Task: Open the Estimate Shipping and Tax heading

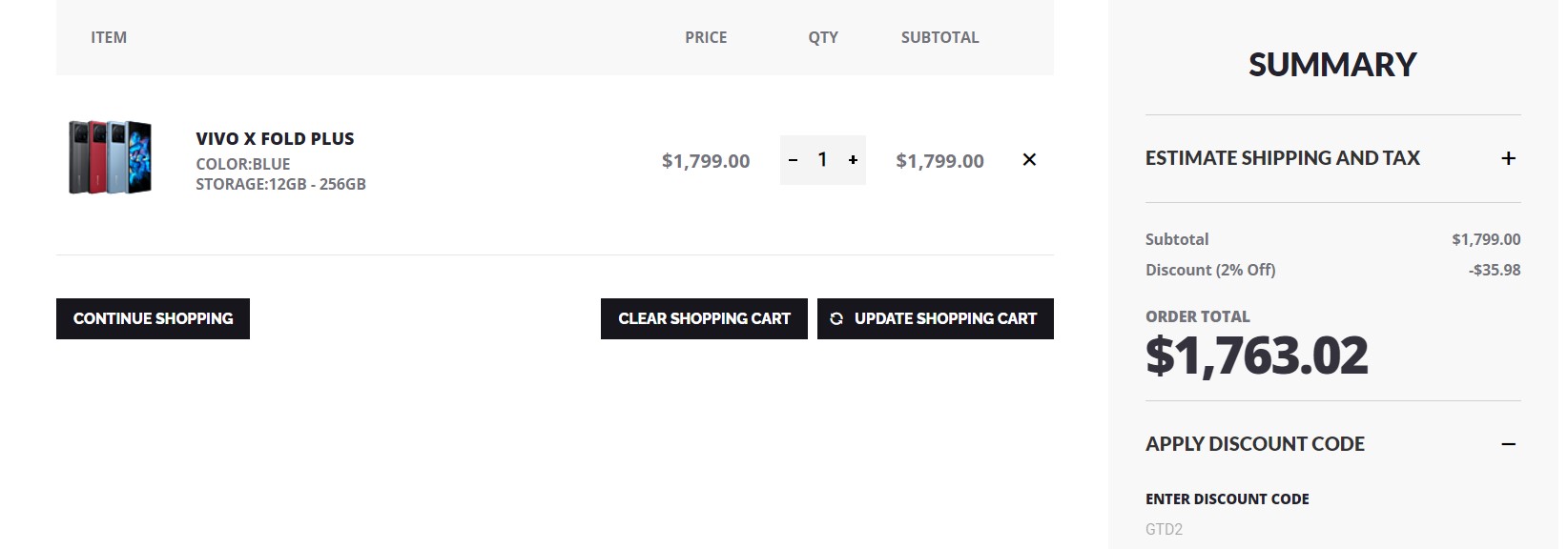Action: pyautogui.click(x=1283, y=158)
